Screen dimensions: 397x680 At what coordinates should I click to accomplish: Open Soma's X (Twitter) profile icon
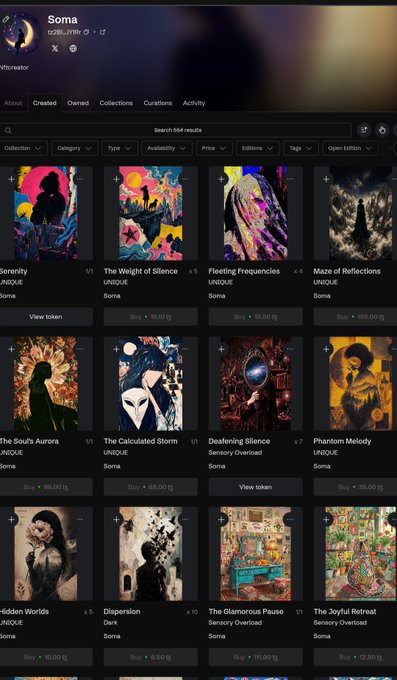(55, 49)
